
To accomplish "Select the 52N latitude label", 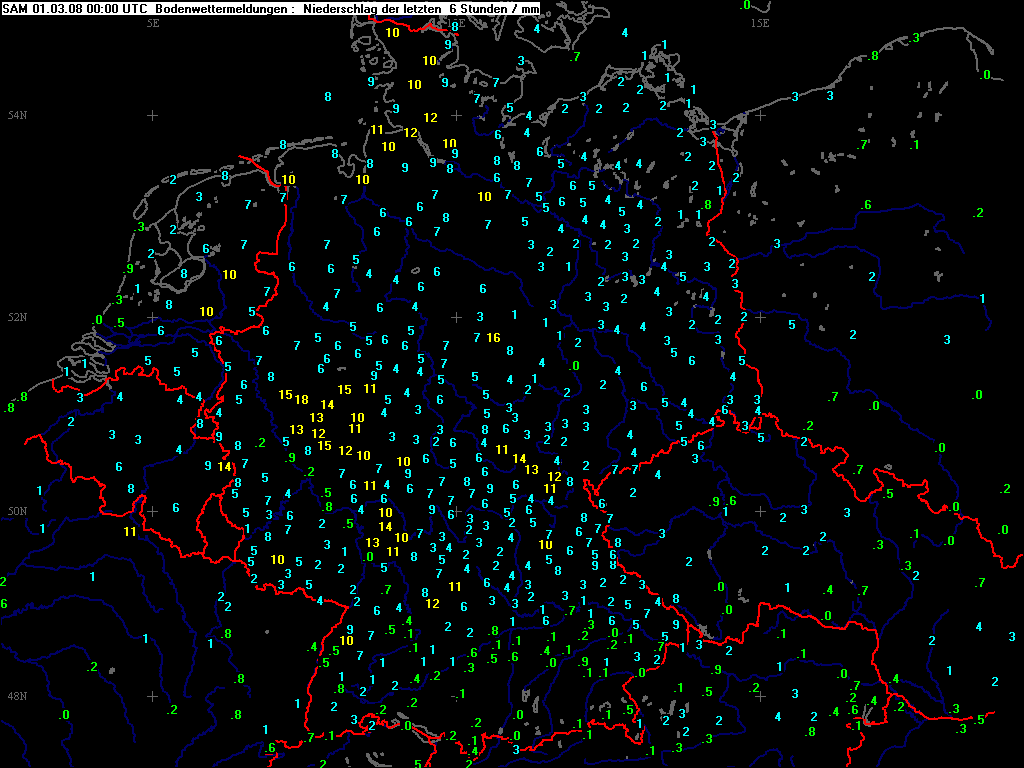I will click(15, 317).
